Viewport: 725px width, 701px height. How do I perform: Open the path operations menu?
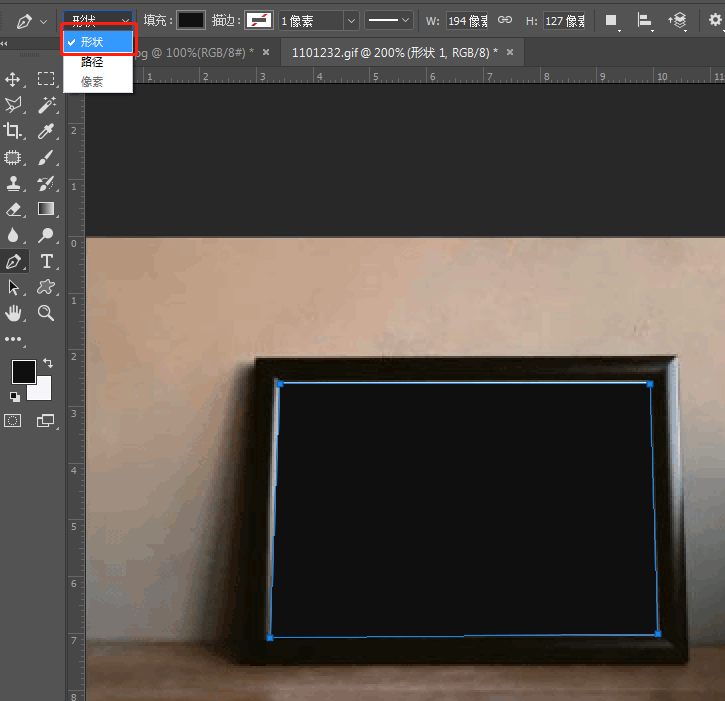(611, 20)
